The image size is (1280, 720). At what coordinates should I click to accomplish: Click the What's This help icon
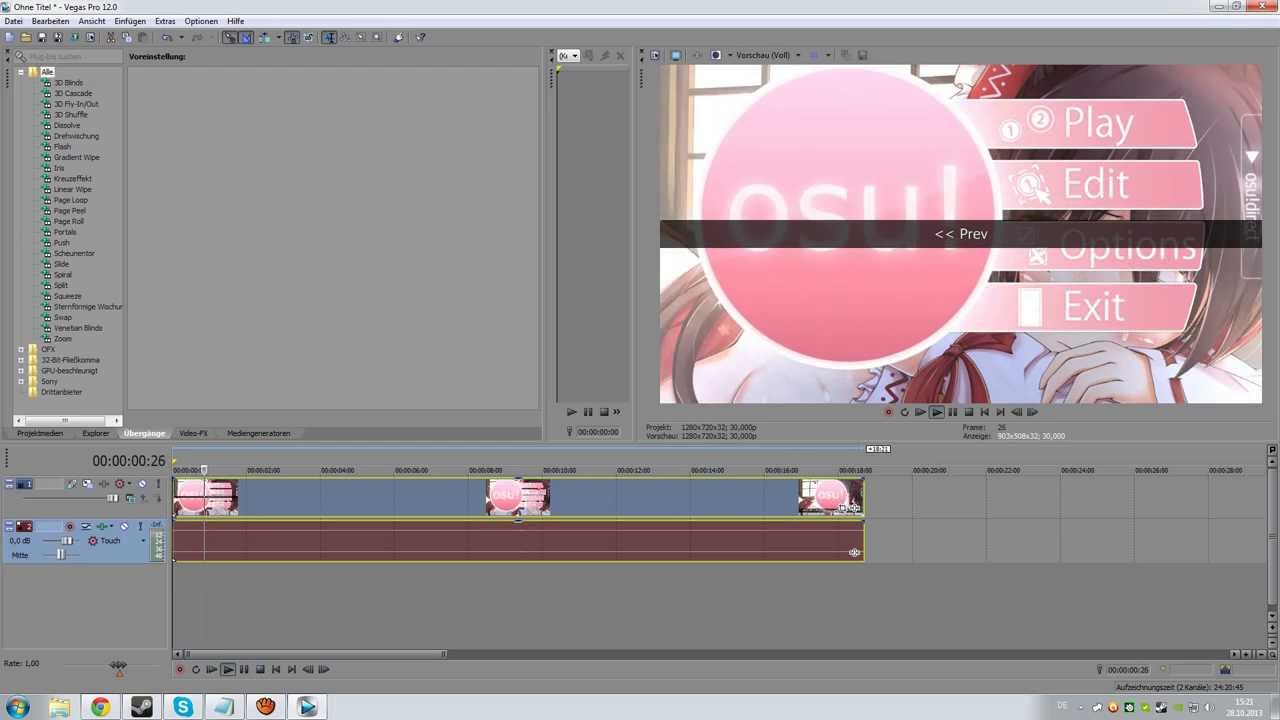point(420,38)
